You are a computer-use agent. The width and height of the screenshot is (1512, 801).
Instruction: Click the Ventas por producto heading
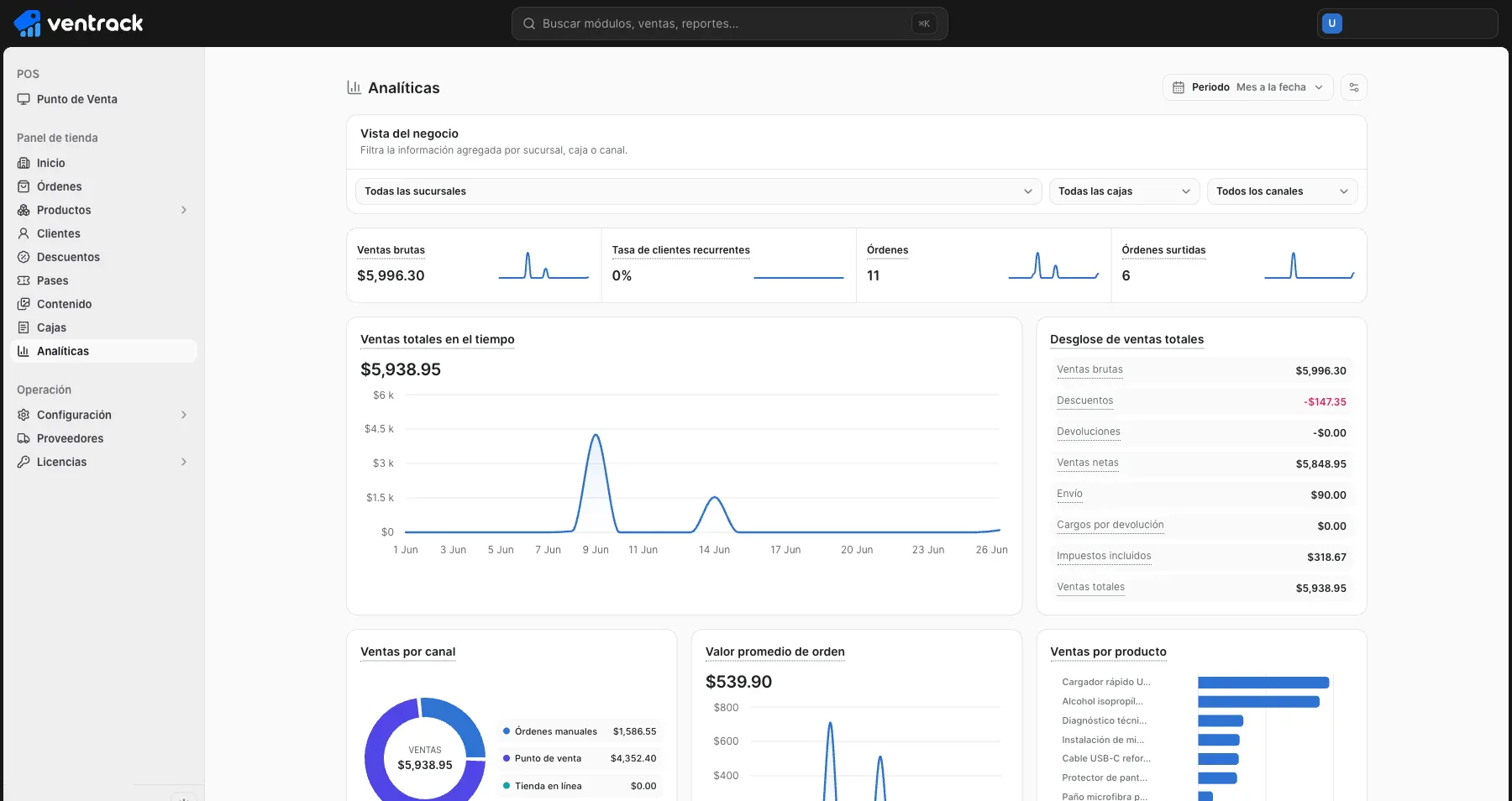tap(1108, 652)
